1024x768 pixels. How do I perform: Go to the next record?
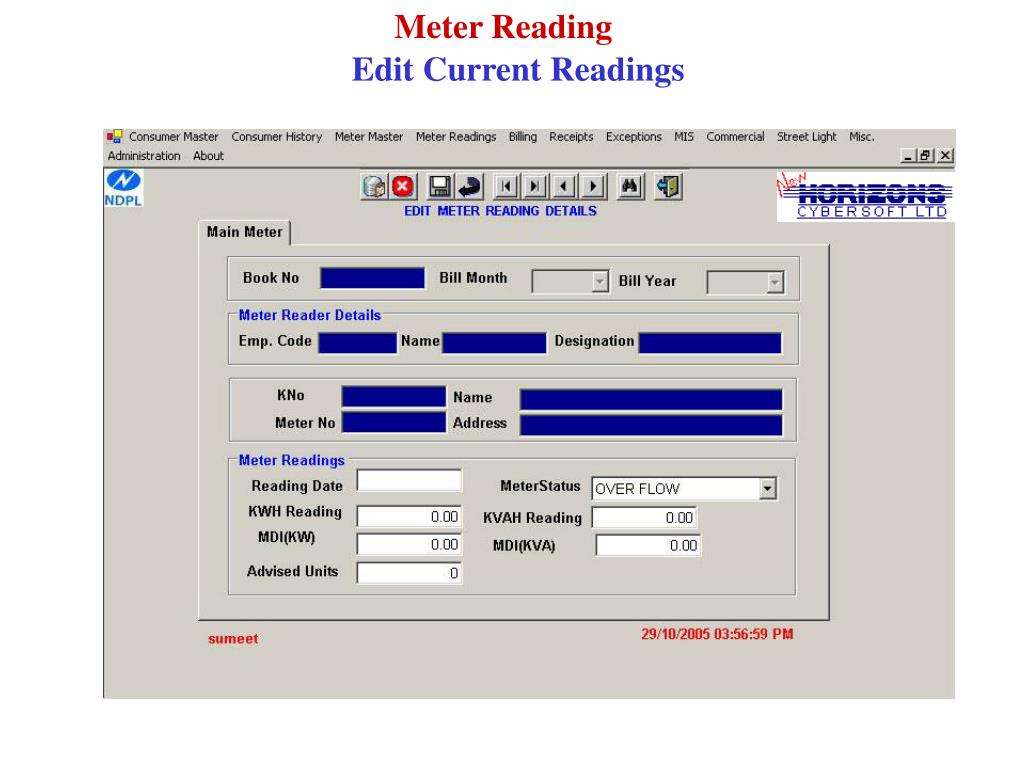[x=593, y=187]
